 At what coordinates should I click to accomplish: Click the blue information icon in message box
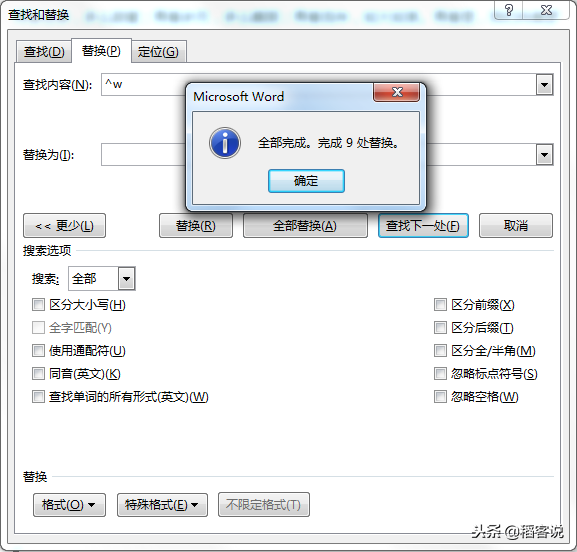point(225,143)
